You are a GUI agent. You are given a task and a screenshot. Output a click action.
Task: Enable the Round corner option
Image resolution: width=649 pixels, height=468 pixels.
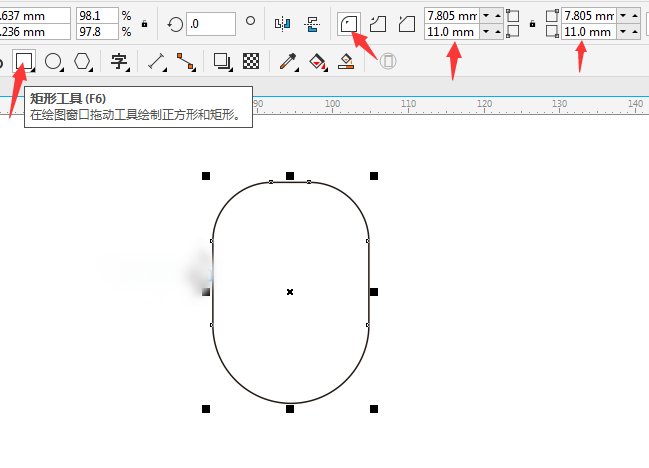point(349,23)
